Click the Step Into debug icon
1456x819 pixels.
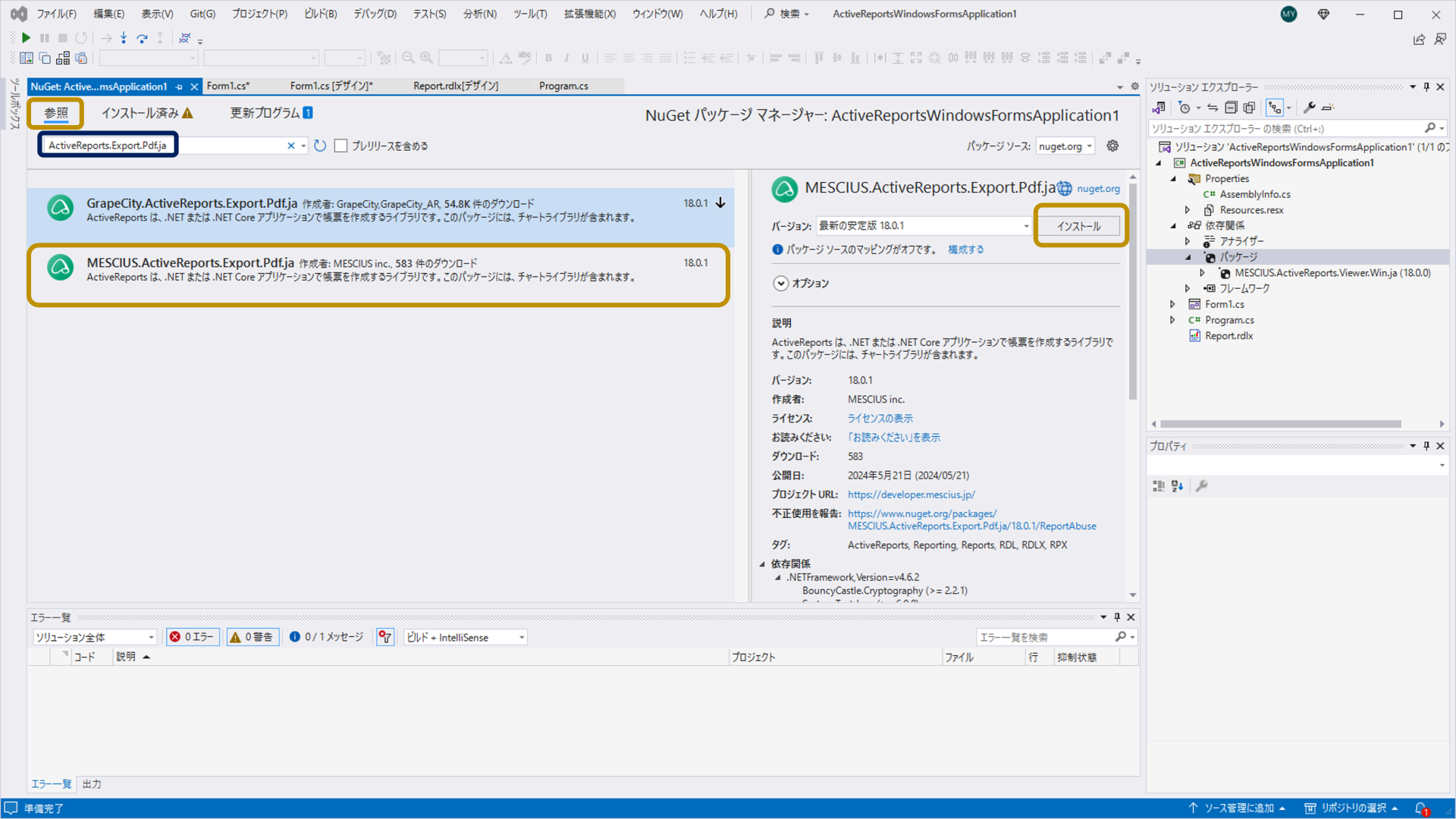pos(124,38)
